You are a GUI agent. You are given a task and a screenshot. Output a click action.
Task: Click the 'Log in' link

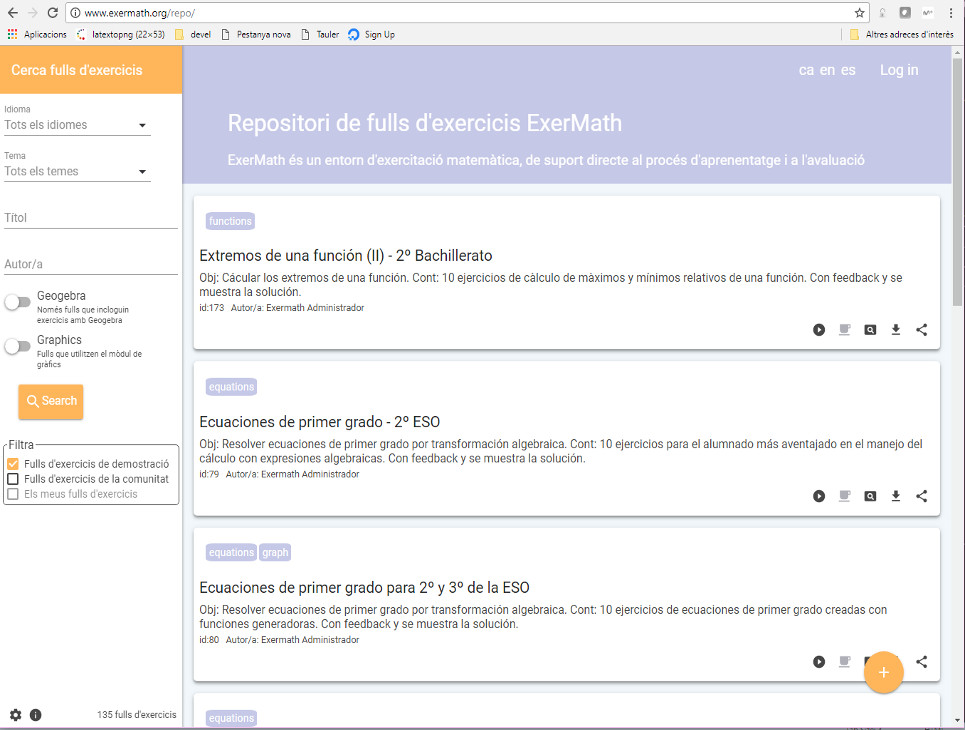(x=899, y=70)
